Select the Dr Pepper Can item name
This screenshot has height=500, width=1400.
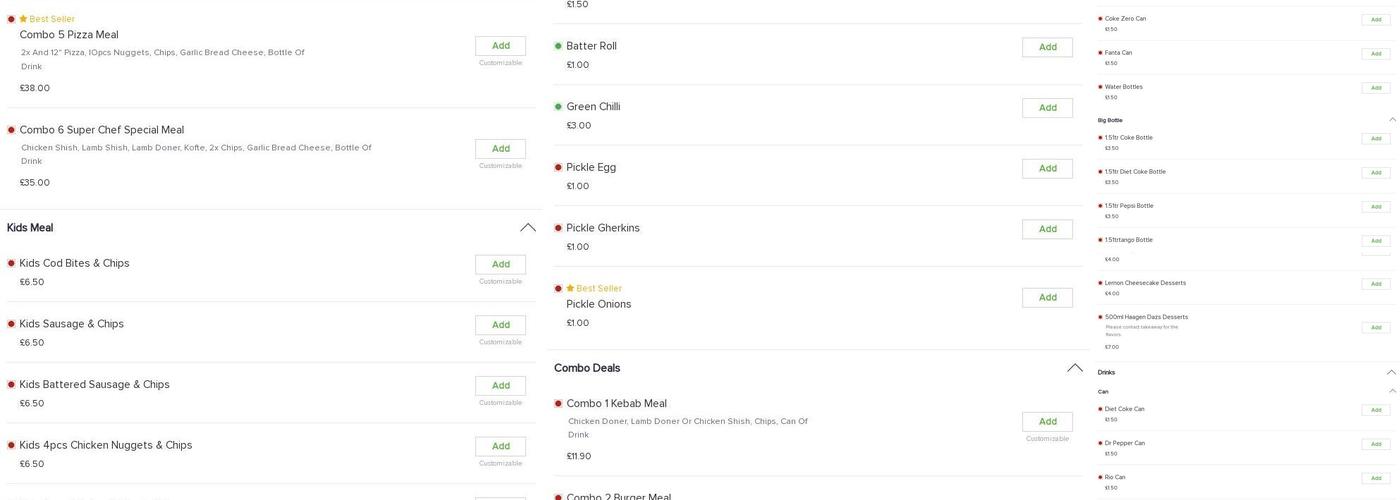(x=1124, y=443)
